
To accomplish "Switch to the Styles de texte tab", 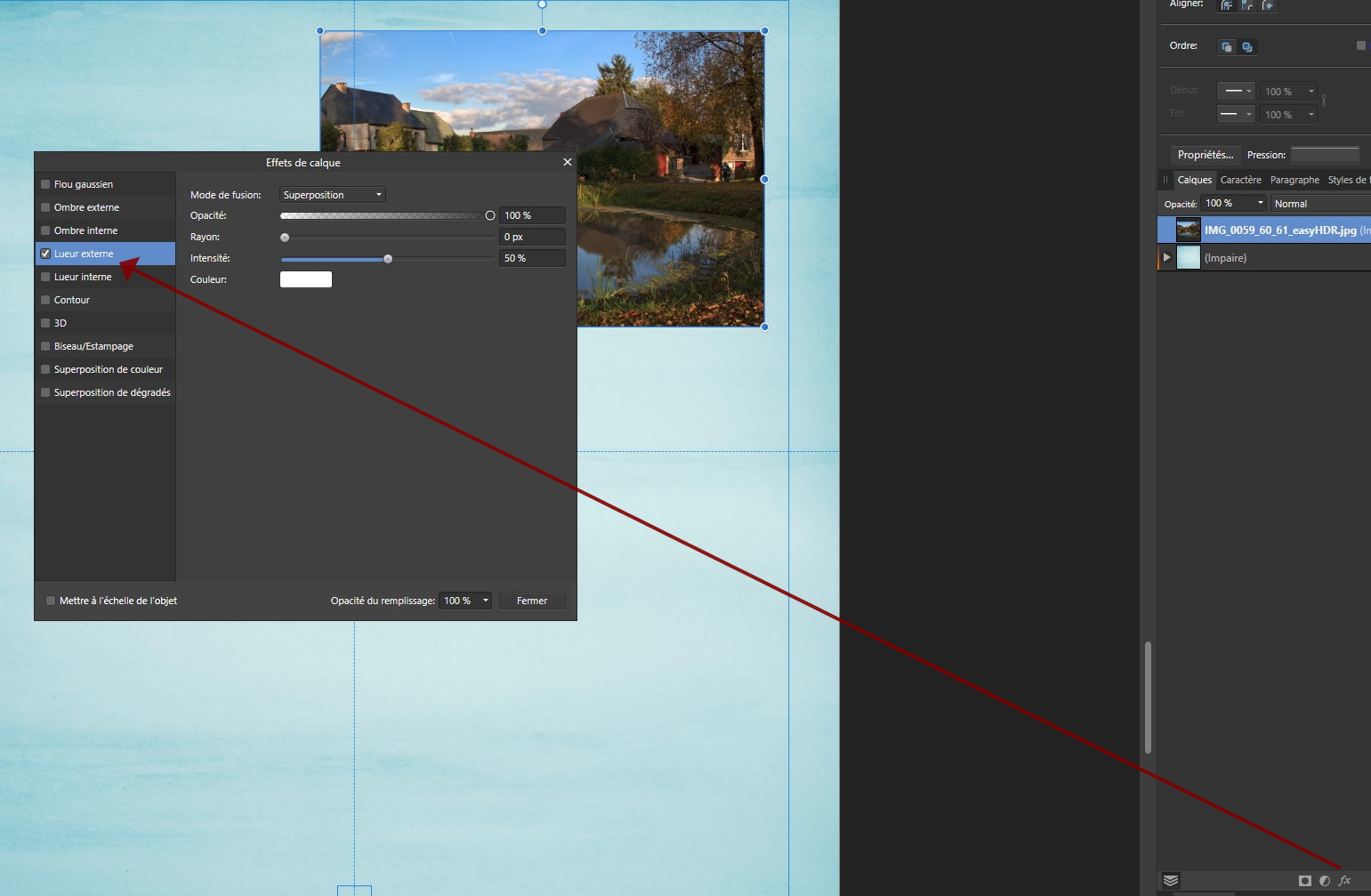I will [x=1348, y=180].
